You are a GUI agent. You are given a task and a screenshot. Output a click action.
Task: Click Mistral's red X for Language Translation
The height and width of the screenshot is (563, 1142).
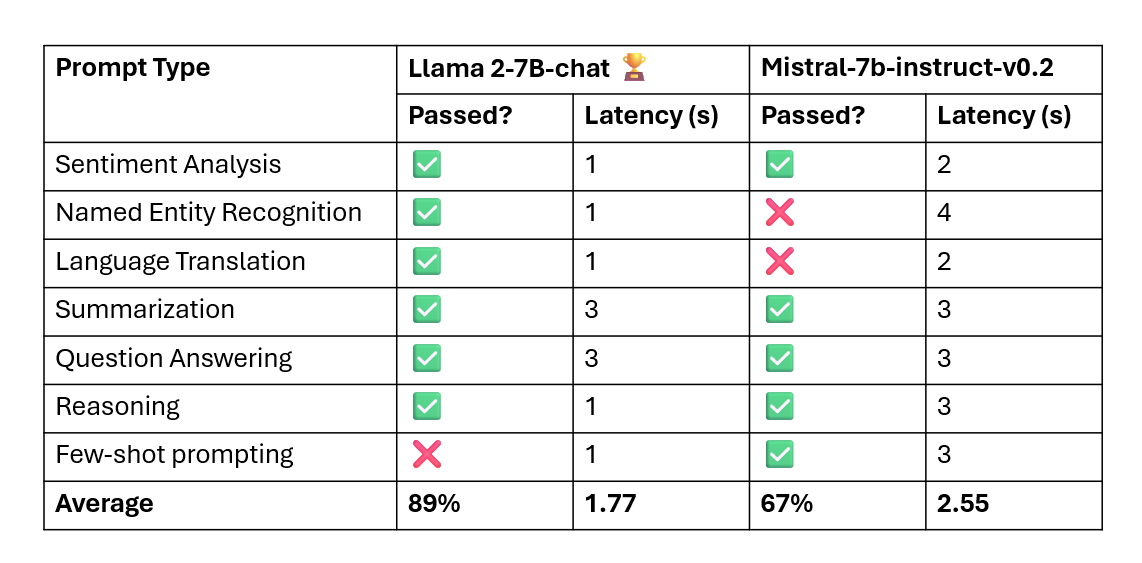(x=779, y=261)
